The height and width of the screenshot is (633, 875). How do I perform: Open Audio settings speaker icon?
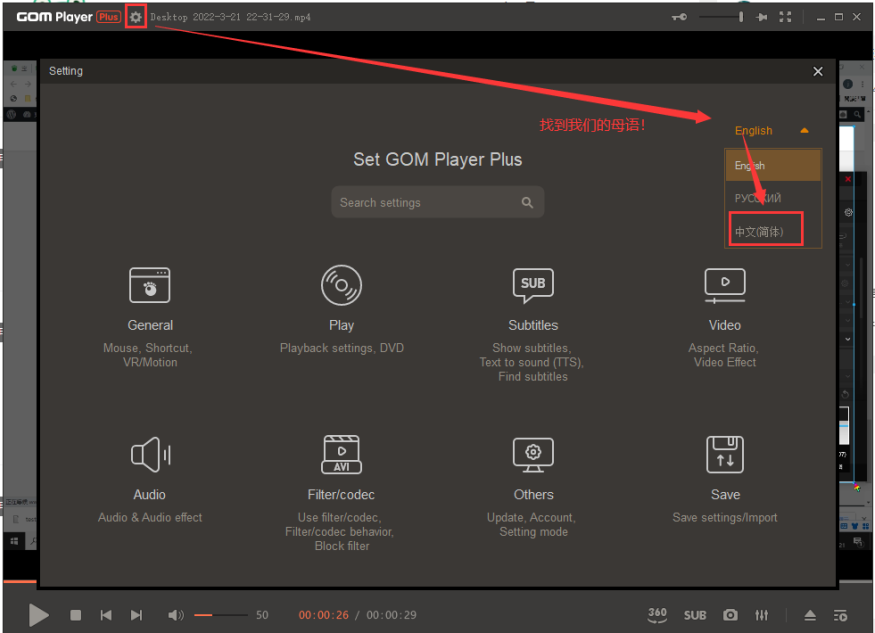tap(150, 454)
